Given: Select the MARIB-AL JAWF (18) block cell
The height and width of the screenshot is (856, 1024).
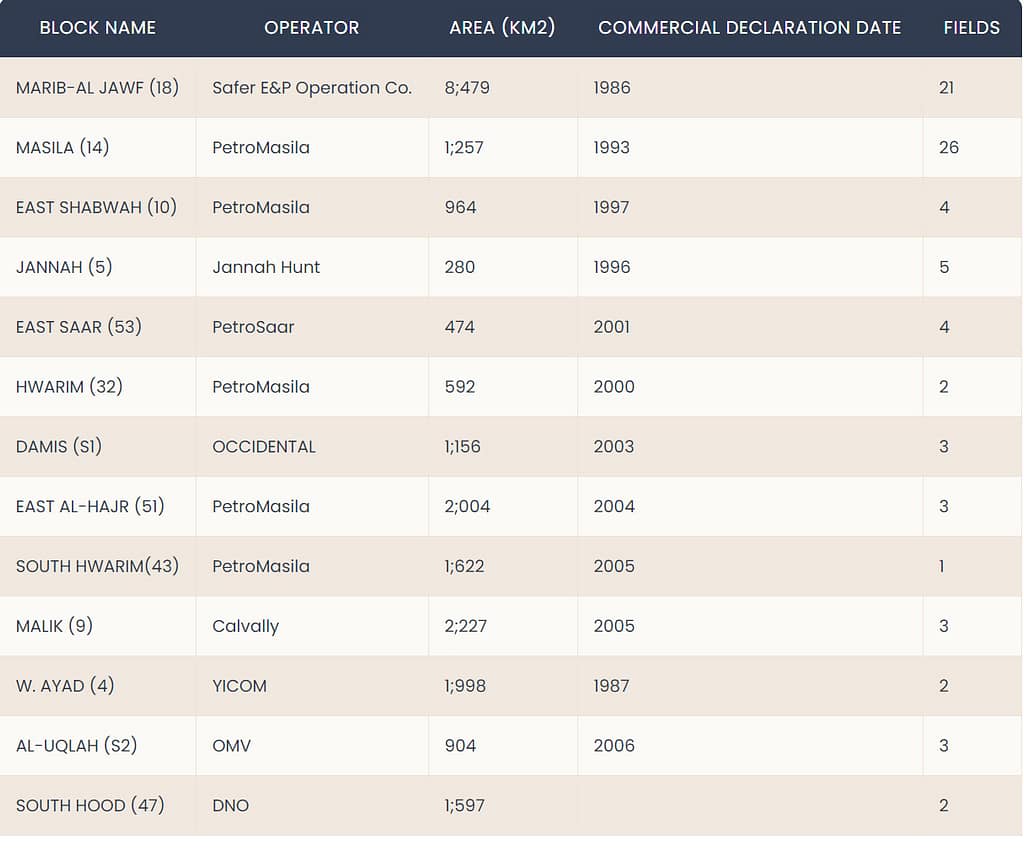Looking at the screenshot, I should pos(97,88).
